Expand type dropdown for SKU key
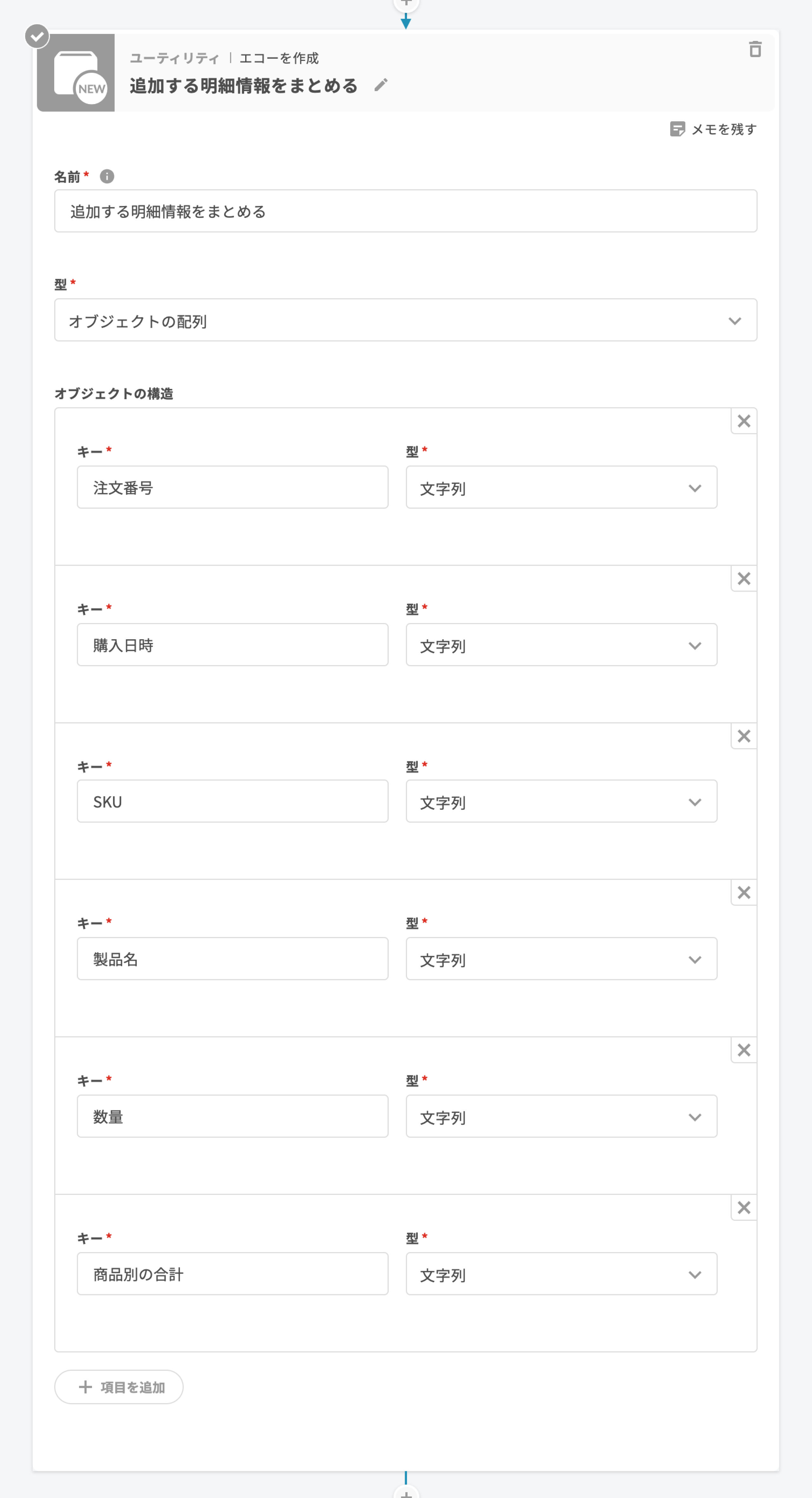 pyautogui.click(x=561, y=801)
